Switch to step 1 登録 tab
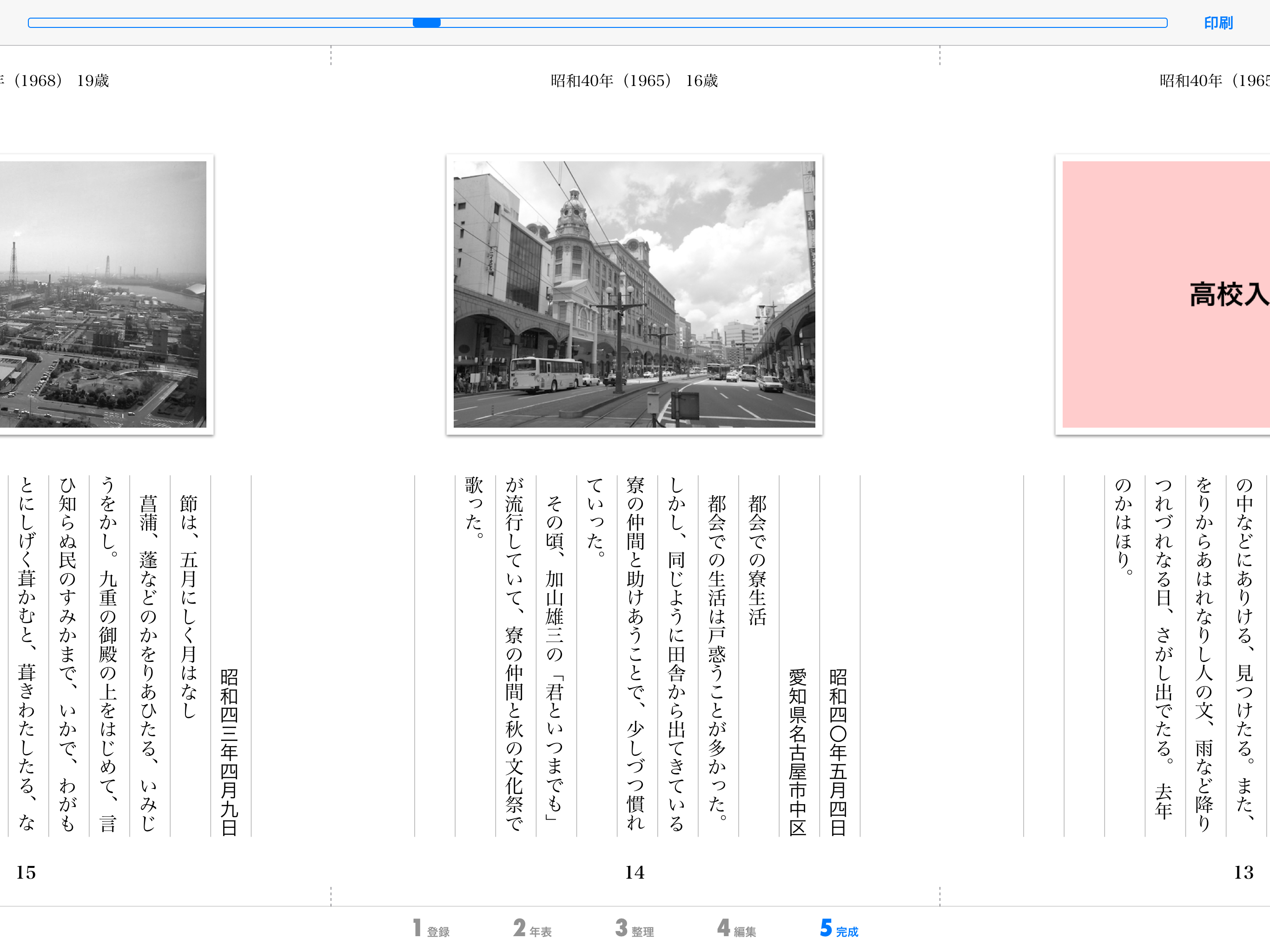Image resolution: width=1270 pixels, height=952 pixels. pyautogui.click(x=432, y=928)
